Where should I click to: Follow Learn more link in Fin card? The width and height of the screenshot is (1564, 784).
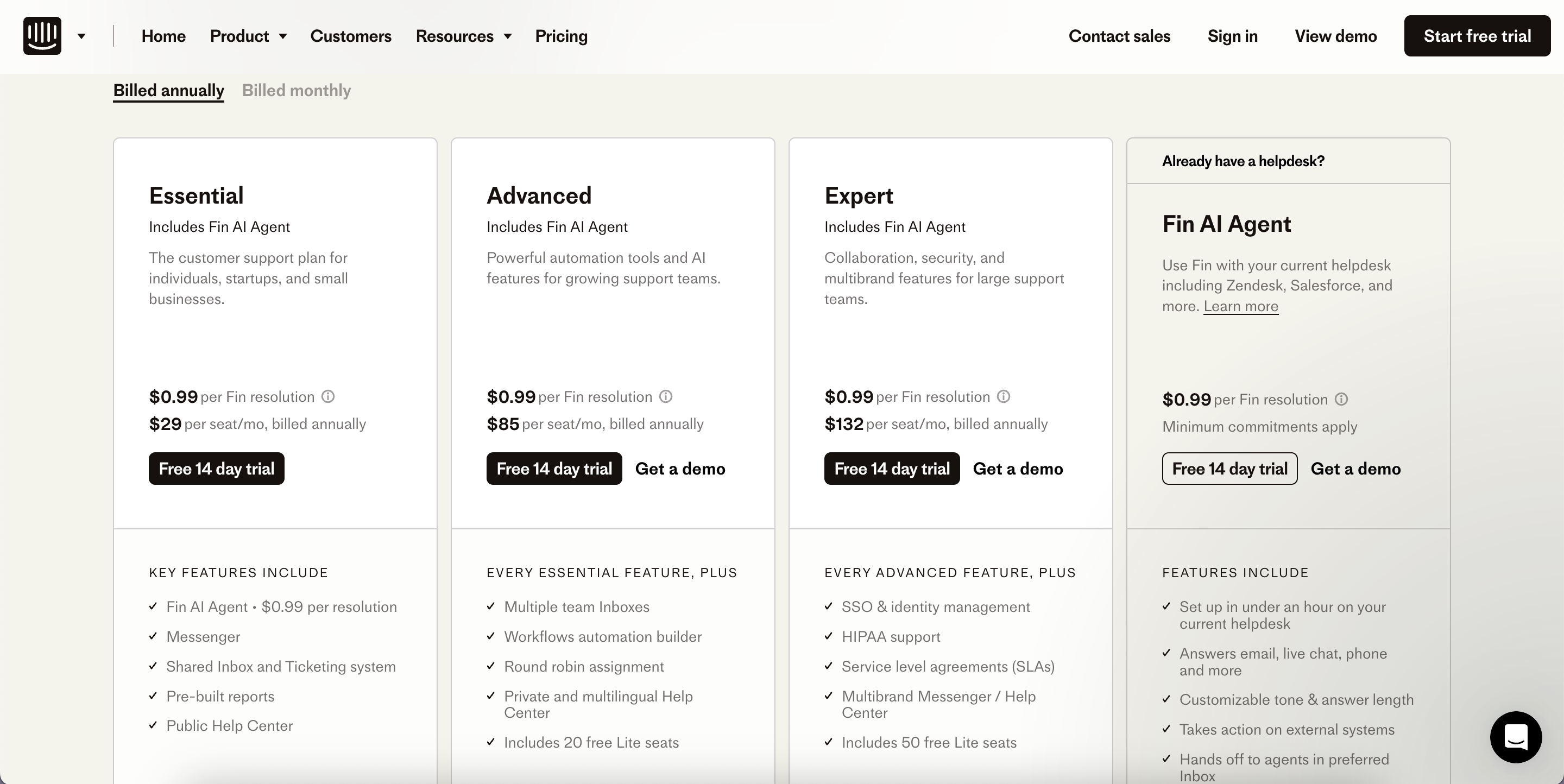point(1240,306)
